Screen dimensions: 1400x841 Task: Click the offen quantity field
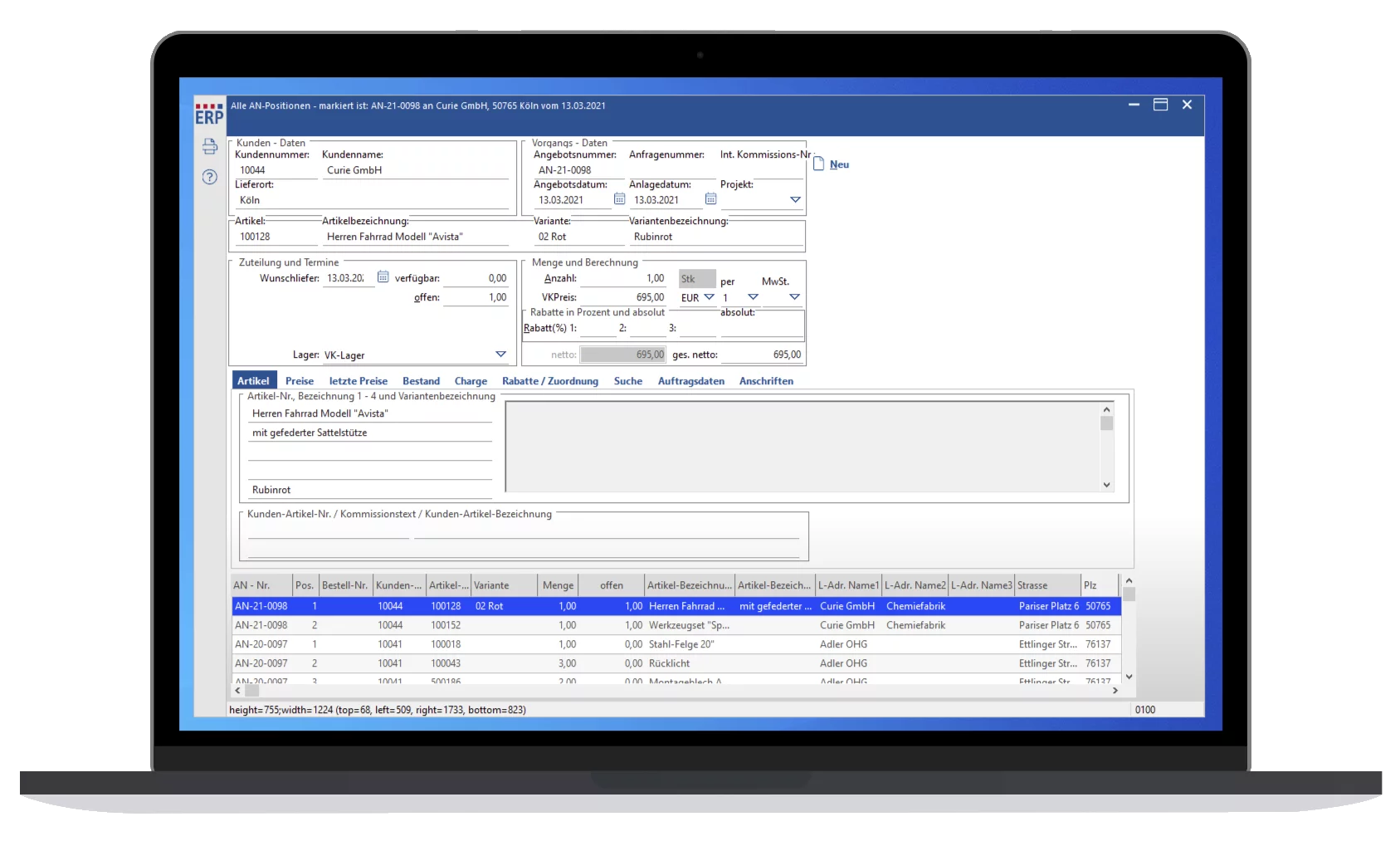click(x=476, y=297)
